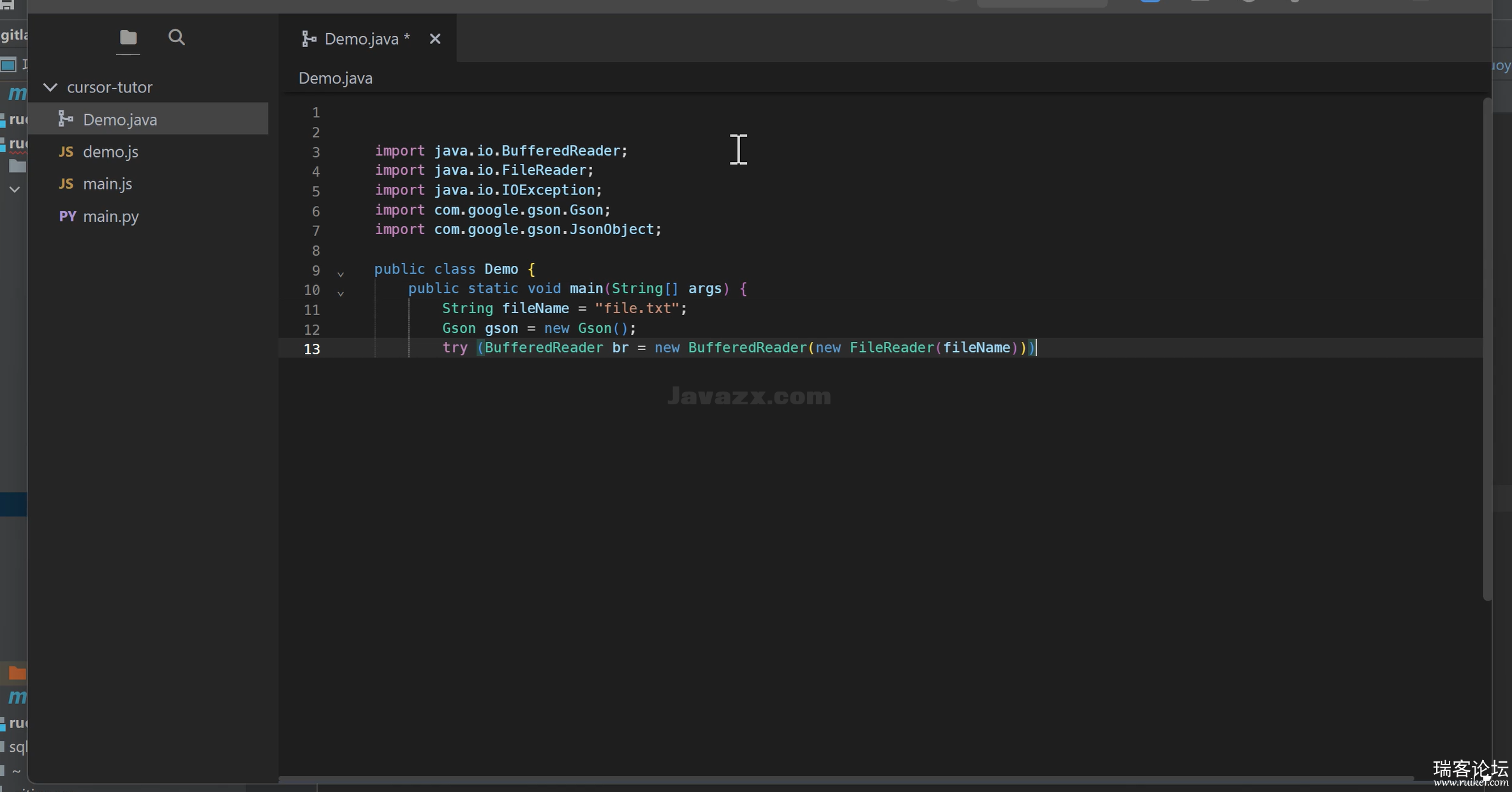Fold the class Demo block at line 9
The height and width of the screenshot is (792, 1512).
pos(341,274)
